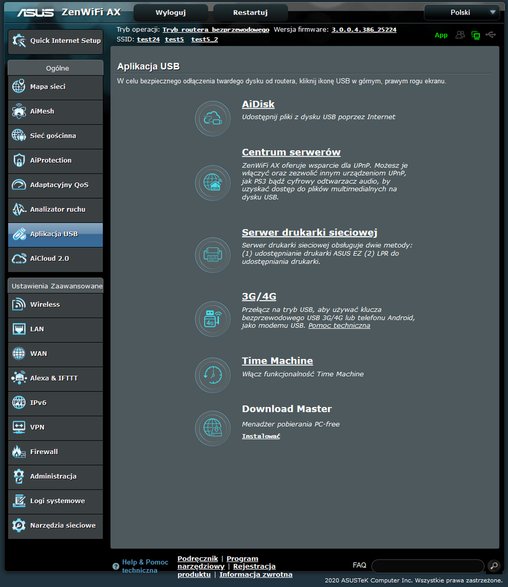
Task: Click the AiDisk cloud icon
Action: pos(213,118)
